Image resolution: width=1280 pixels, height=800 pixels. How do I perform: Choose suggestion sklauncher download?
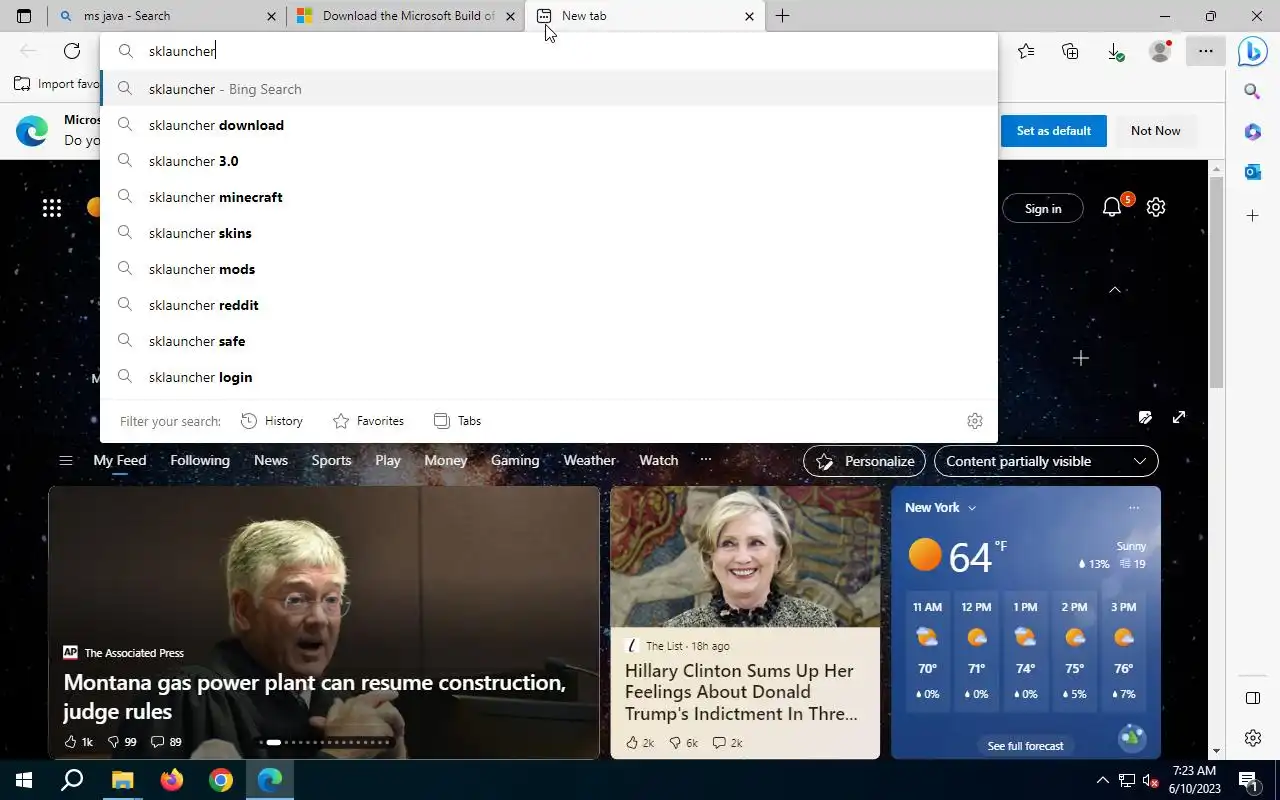click(x=549, y=125)
